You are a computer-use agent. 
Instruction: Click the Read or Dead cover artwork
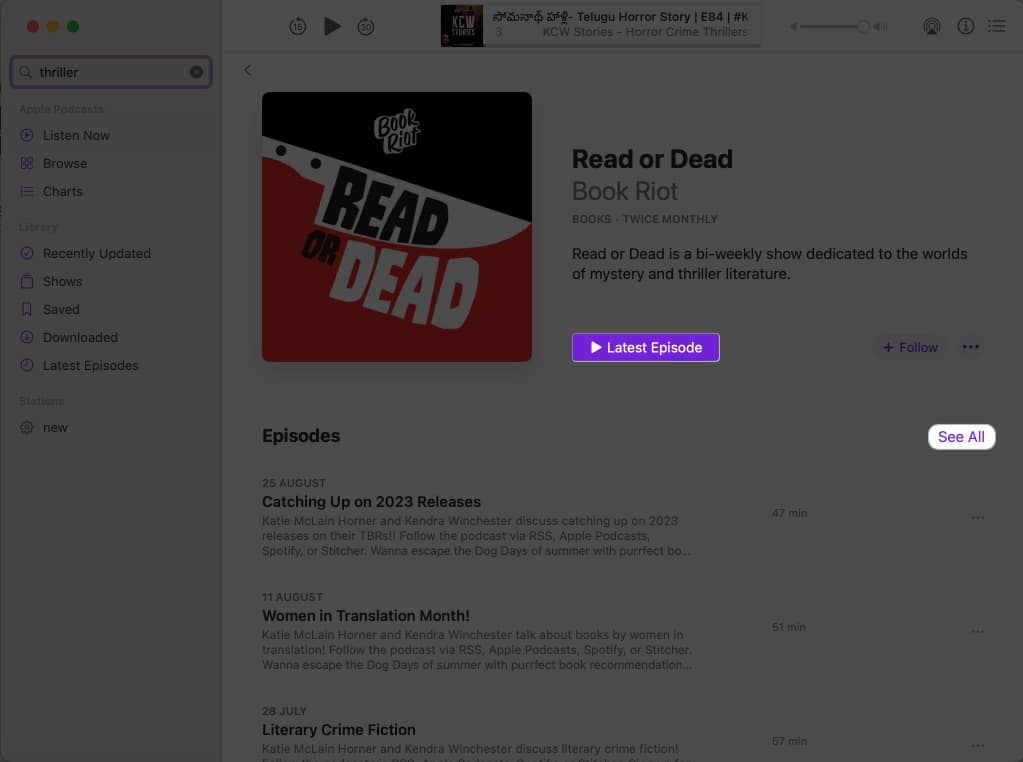397,226
